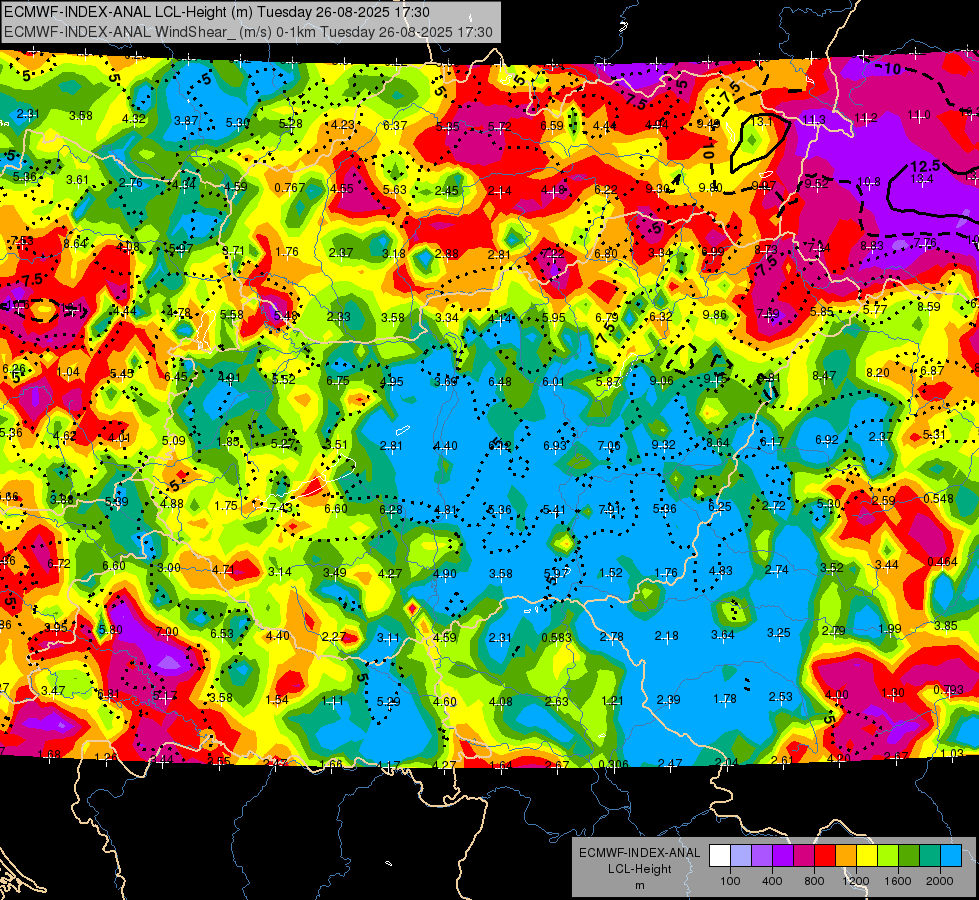979x900 pixels.
Task: Click the grid value 5.80
Action: [x=111, y=630]
